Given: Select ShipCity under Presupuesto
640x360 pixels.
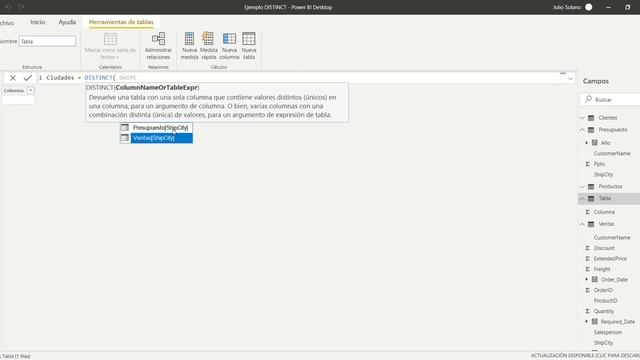Looking at the screenshot, I should 603,174.
